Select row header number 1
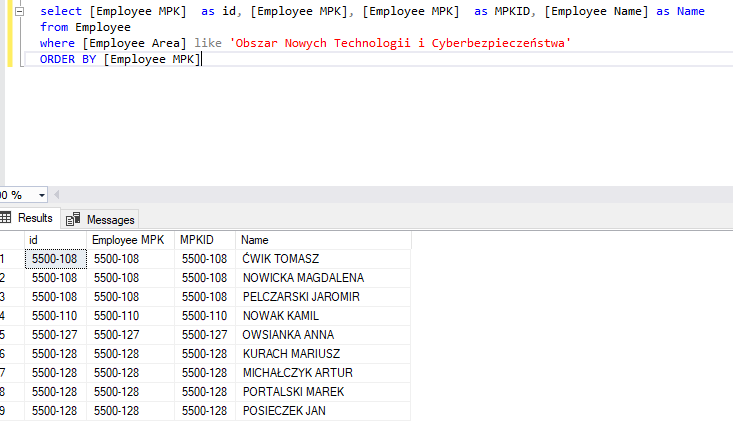 tap(12, 259)
